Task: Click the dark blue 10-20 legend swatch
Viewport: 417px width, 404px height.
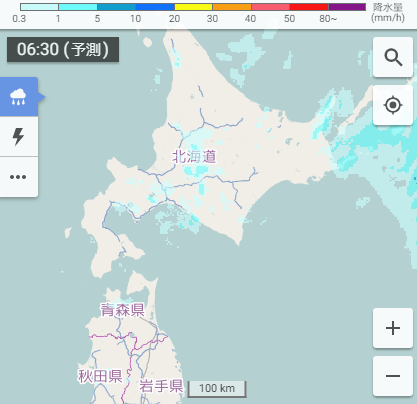Action: (x=155, y=7)
